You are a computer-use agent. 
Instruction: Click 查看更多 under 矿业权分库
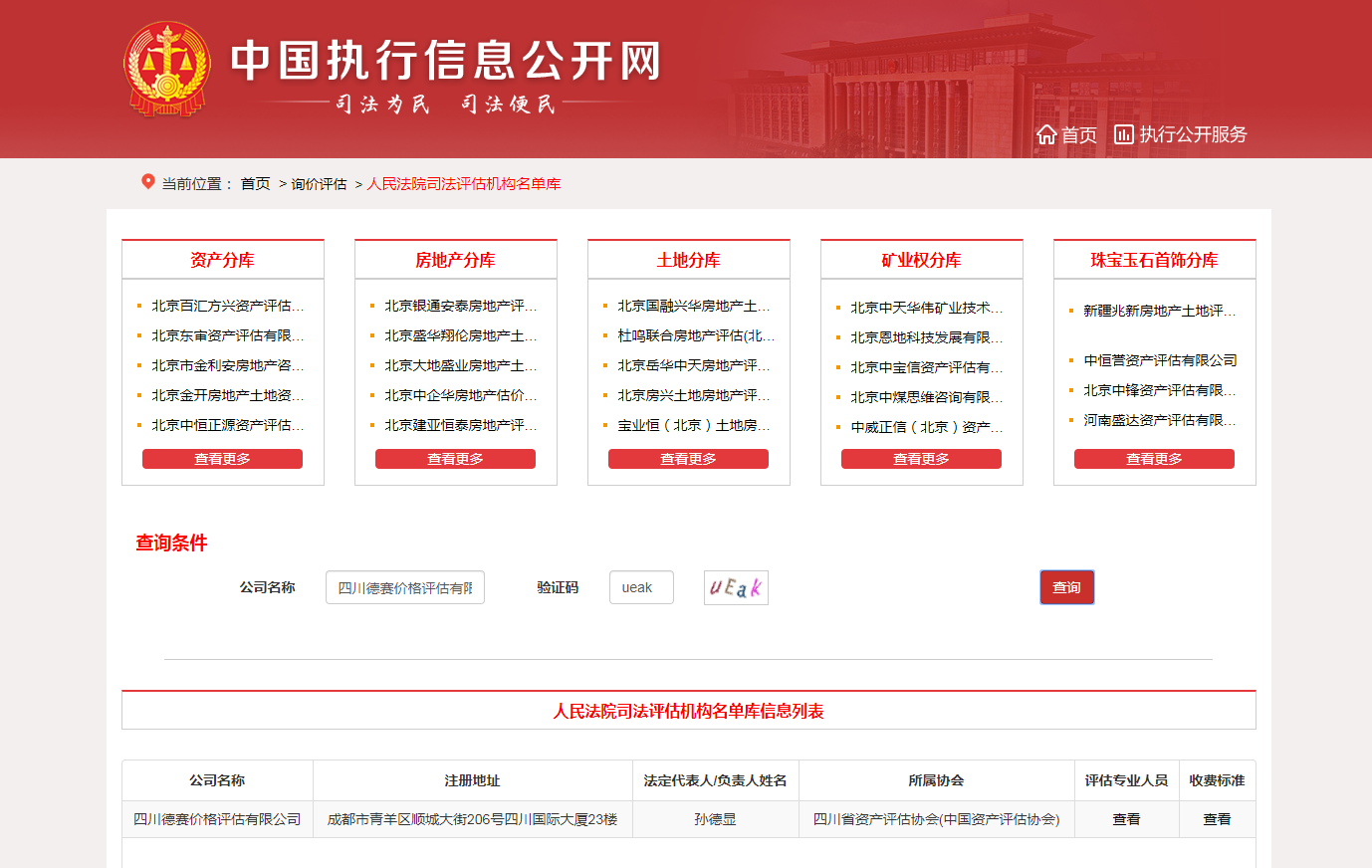click(921, 459)
